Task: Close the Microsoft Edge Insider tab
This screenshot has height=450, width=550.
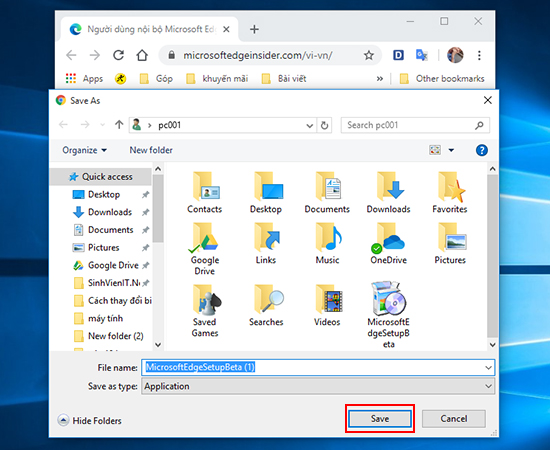Action: (x=227, y=29)
